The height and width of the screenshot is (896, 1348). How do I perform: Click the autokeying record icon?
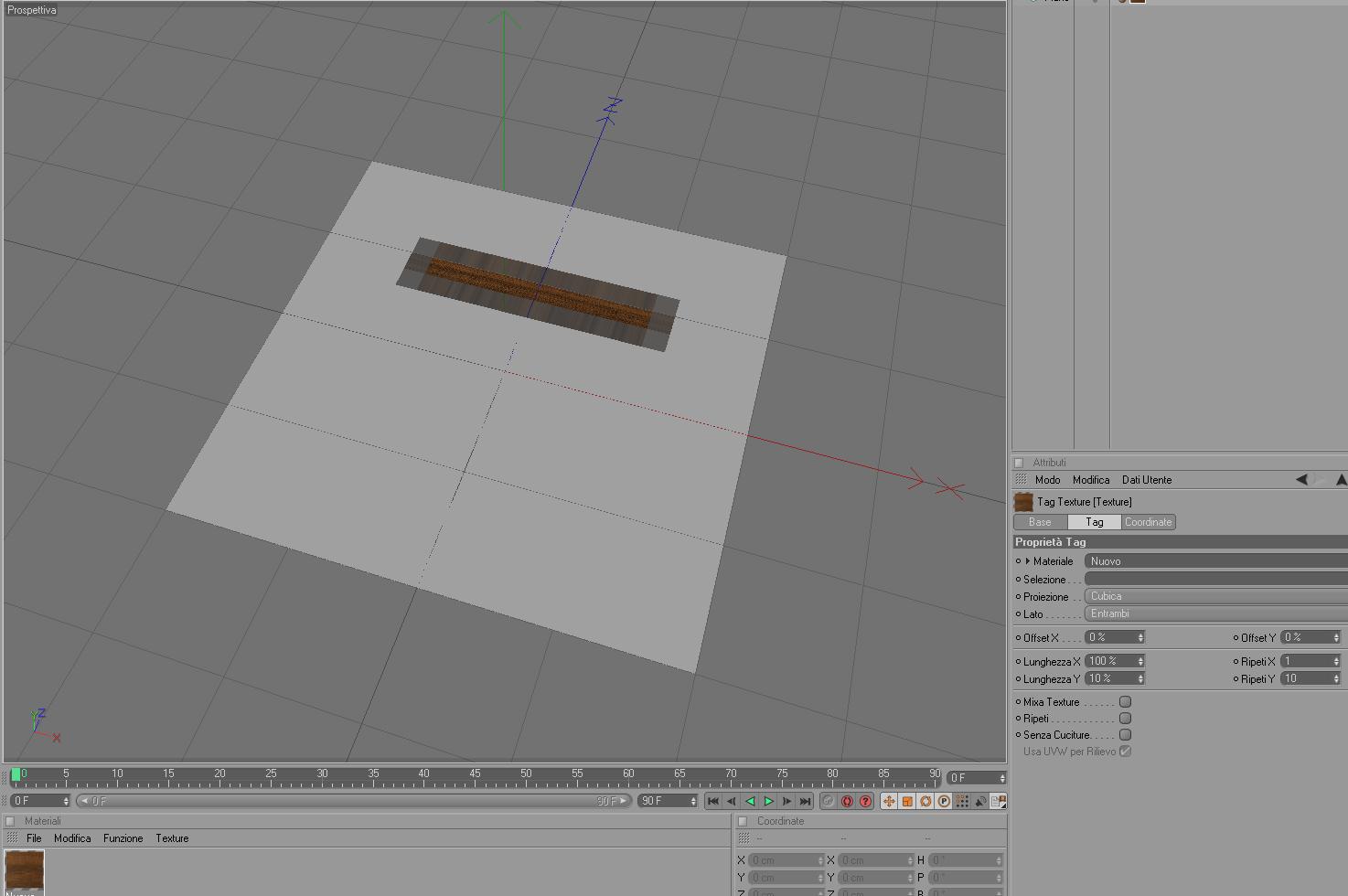[847, 801]
